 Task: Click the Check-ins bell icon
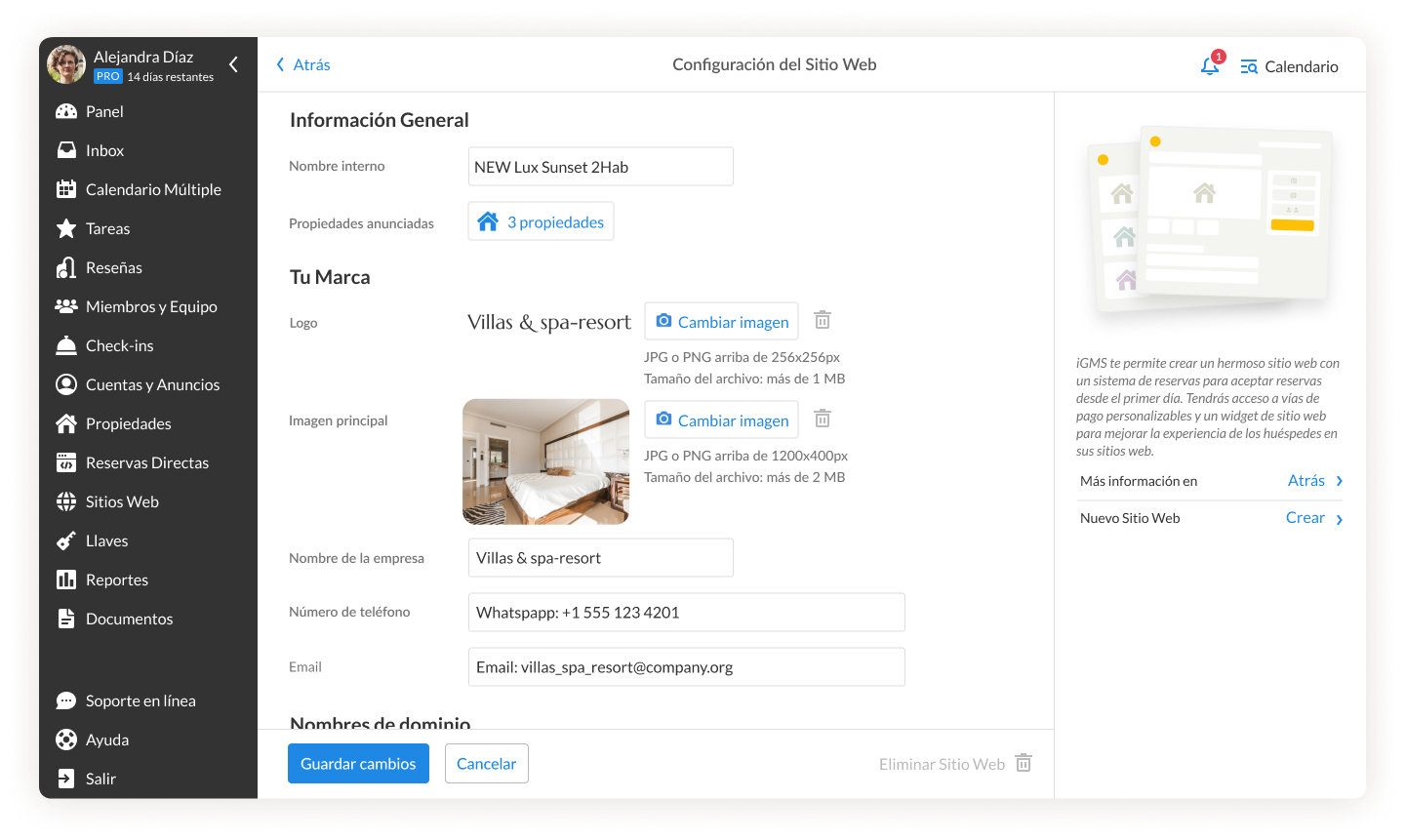(66, 345)
